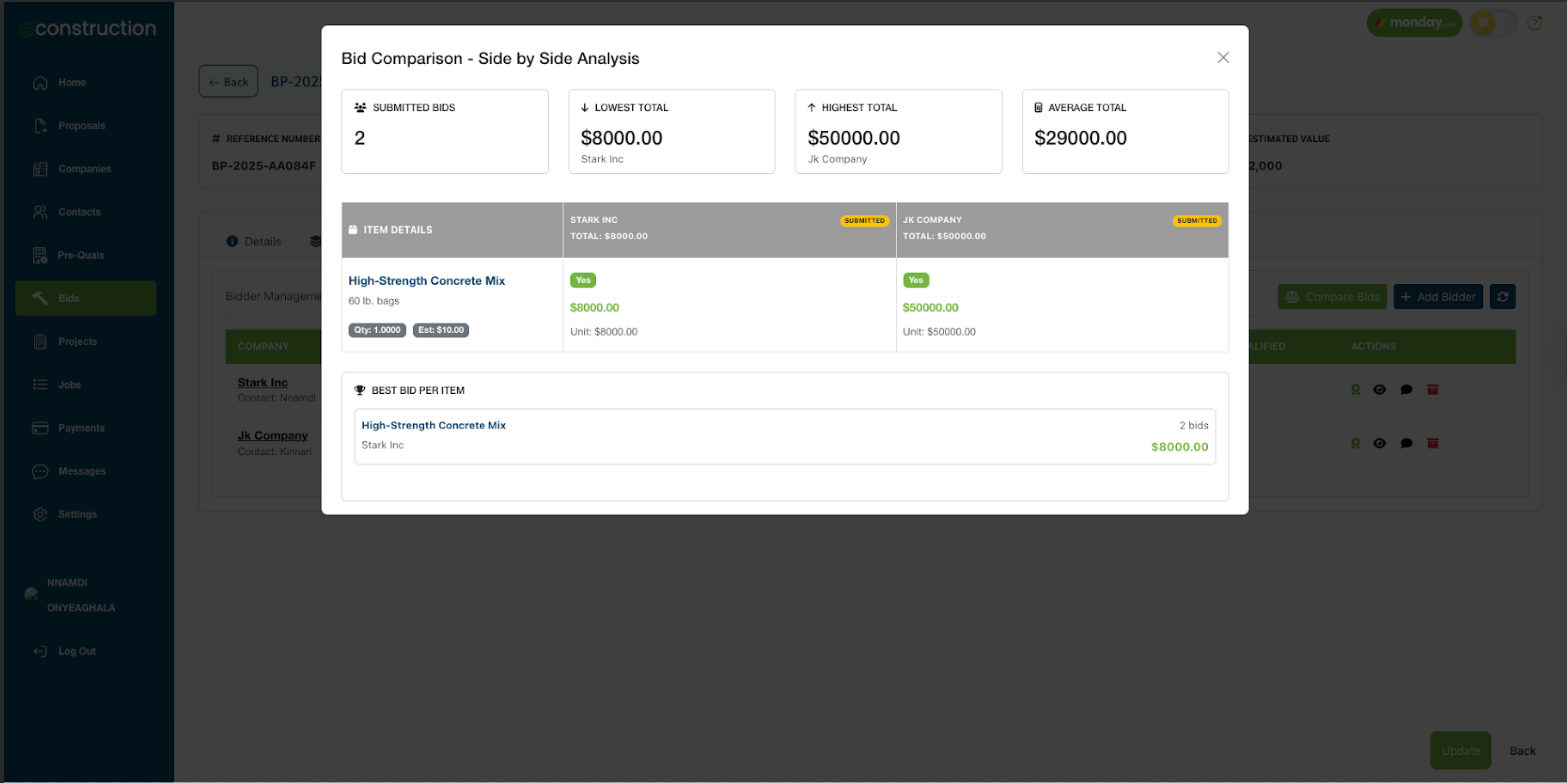
Task: Click the Add Bidder button
Action: click(1437, 297)
